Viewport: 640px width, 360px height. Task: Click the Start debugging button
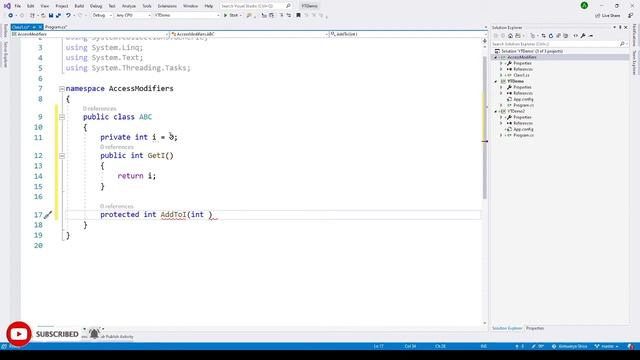click(x=232, y=15)
